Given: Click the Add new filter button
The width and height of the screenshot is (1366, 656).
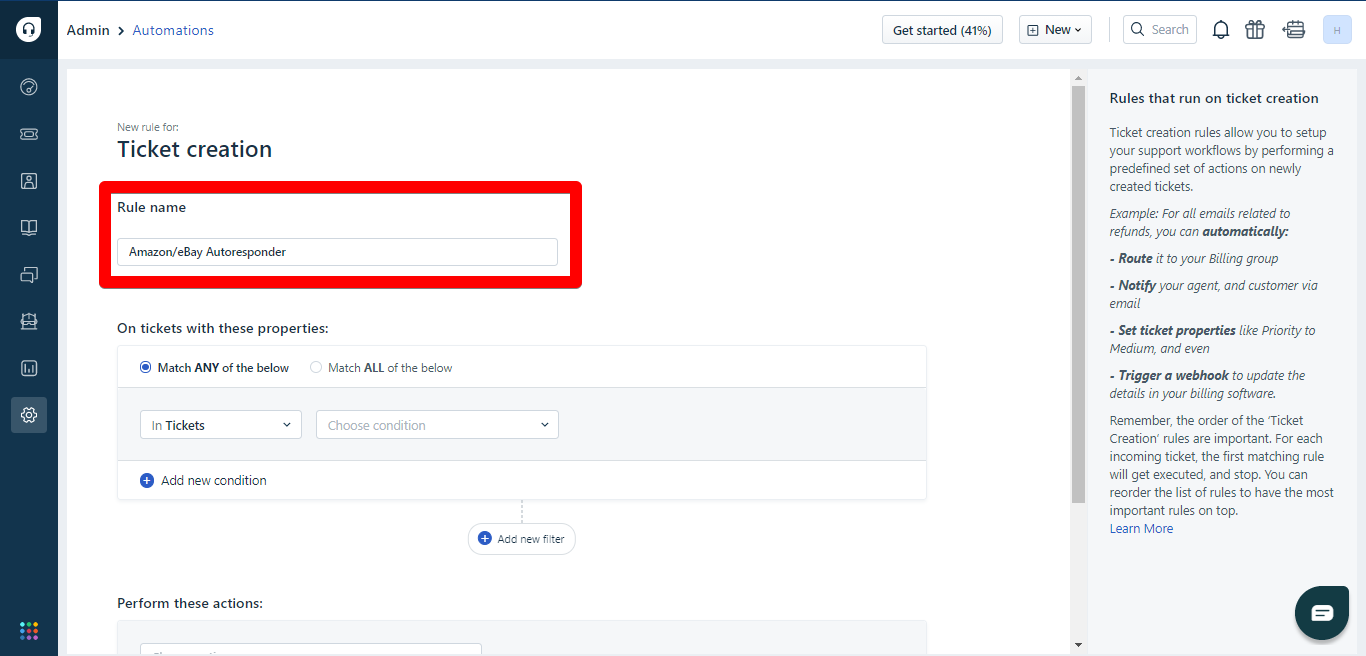Looking at the screenshot, I should pos(522,539).
